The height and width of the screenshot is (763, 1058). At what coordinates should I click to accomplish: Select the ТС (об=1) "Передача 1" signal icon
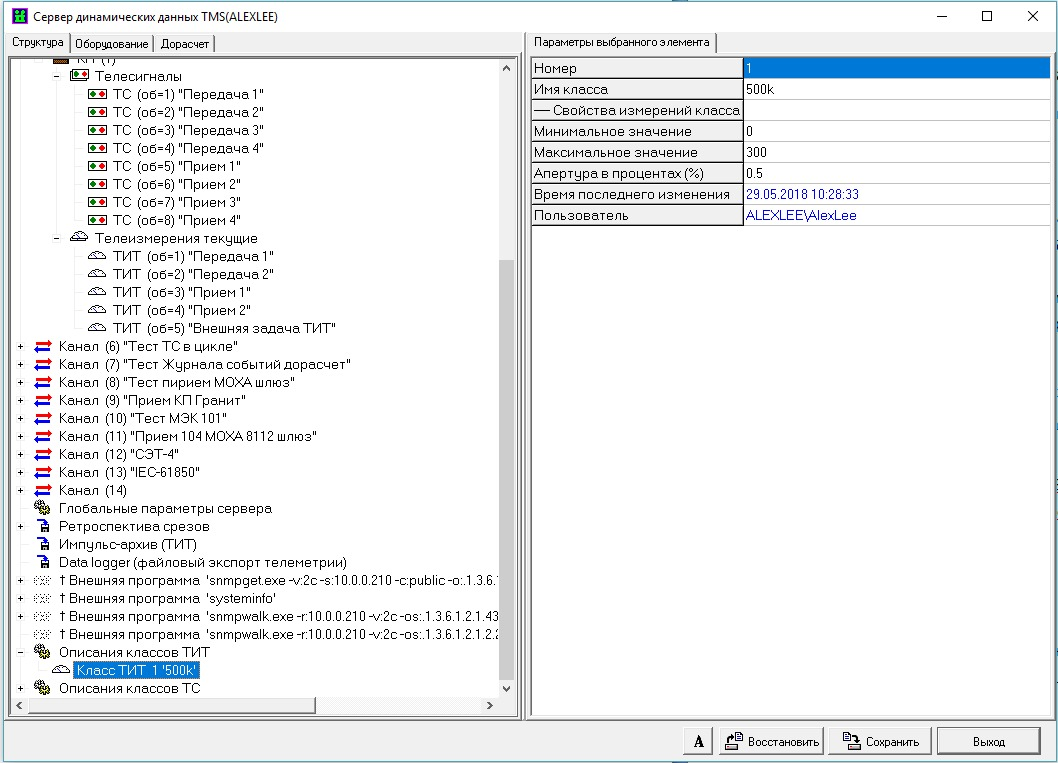pos(98,94)
